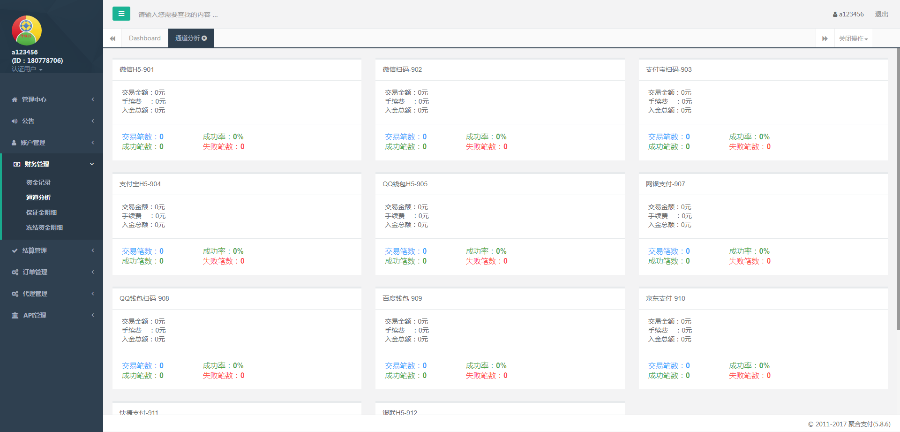Click the bank icon beside API管理

coord(14,314)
